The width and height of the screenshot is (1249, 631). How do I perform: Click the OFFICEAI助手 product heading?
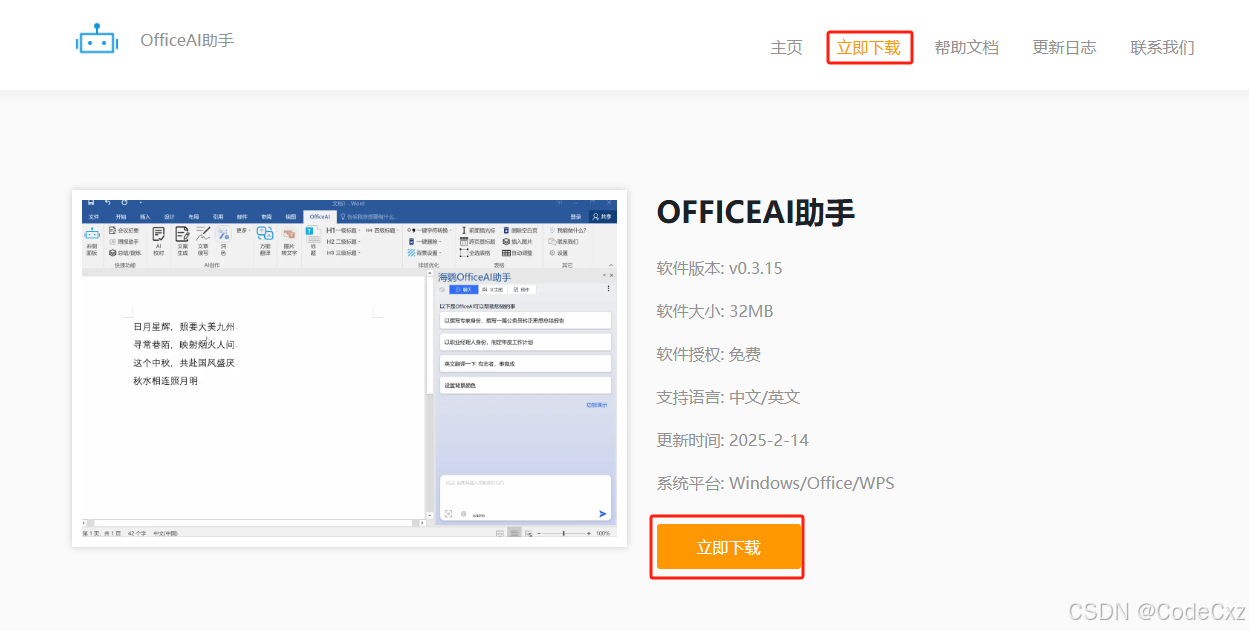pos(755,212)
